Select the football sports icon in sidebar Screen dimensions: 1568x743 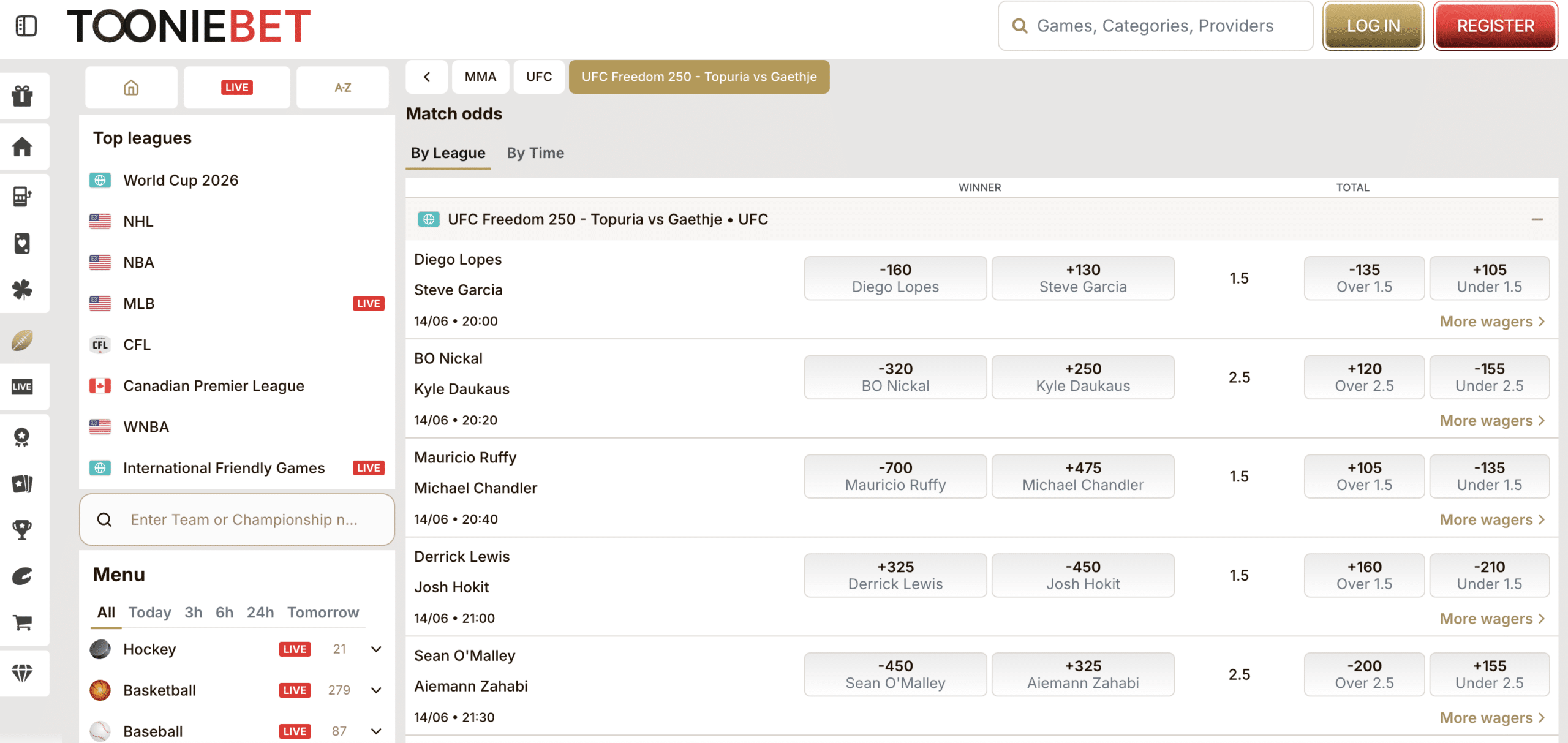coord(23,340)
